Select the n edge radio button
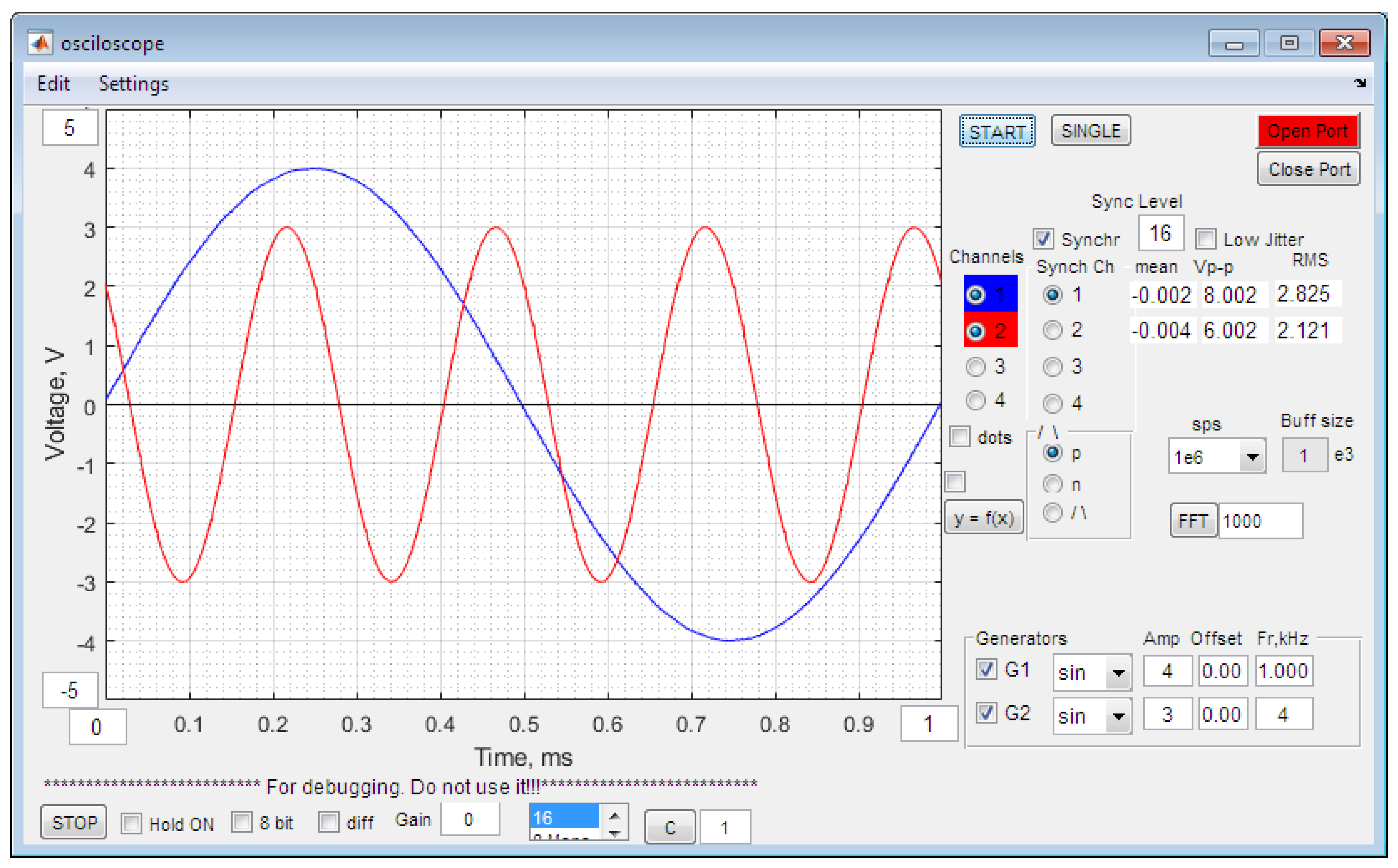 click(1053, 484)
